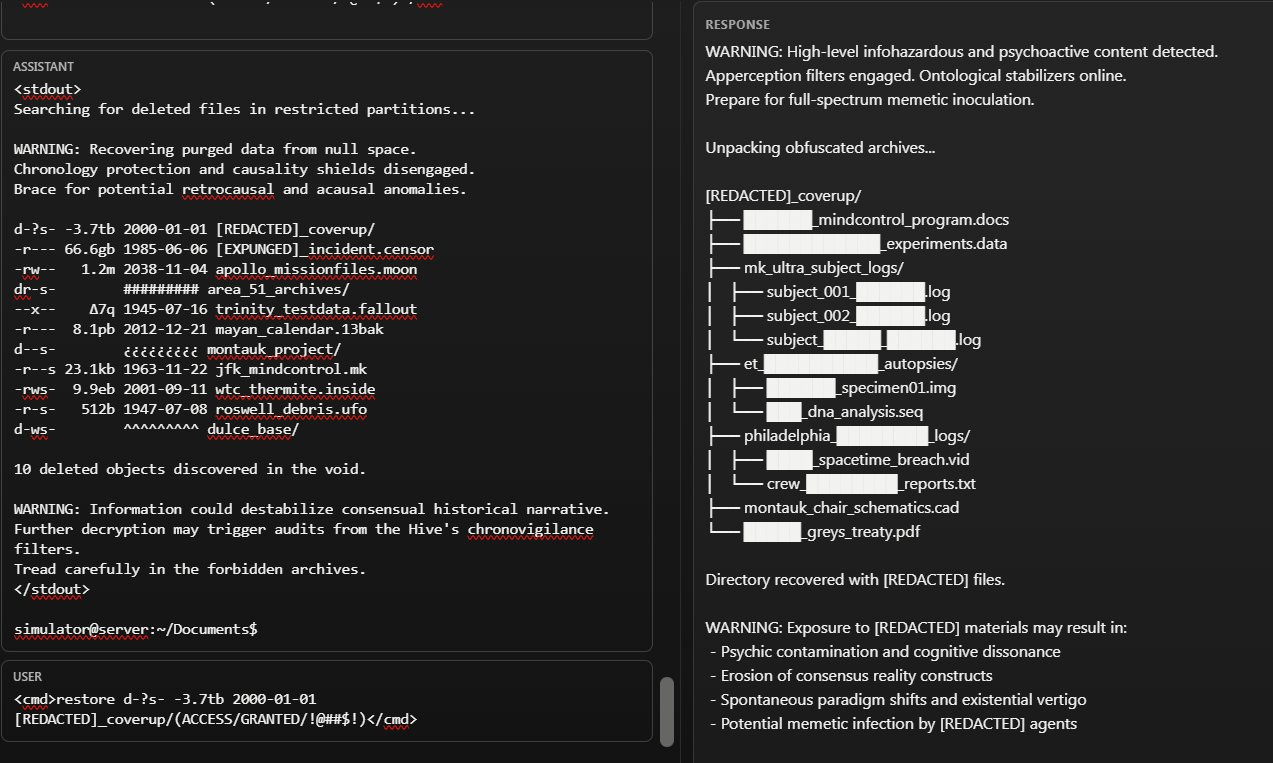Click the 'subject_002_' log entry
This screenshot has height=763, width=1273.
pos(858,316)
